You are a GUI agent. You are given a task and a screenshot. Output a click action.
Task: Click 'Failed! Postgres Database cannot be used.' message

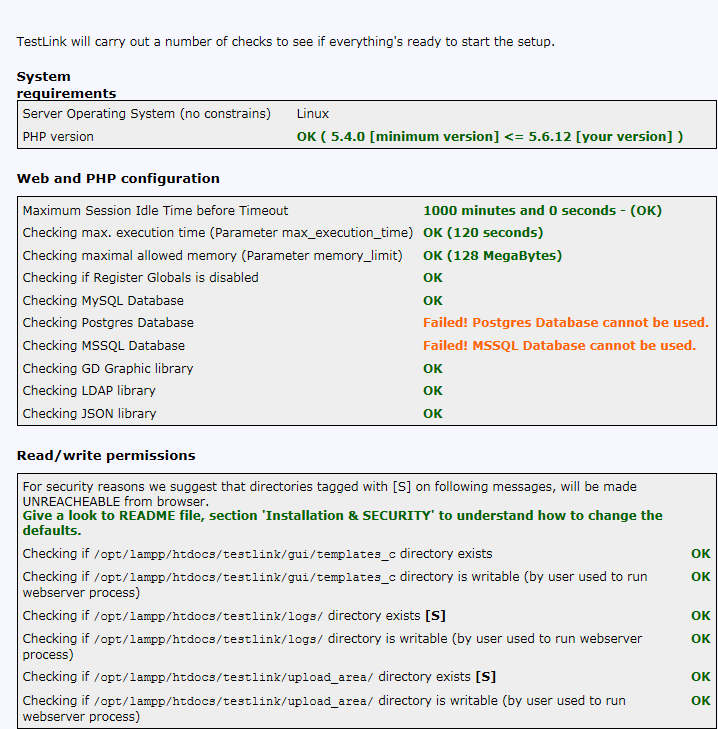pyautogui.click(x=565, y=323)
